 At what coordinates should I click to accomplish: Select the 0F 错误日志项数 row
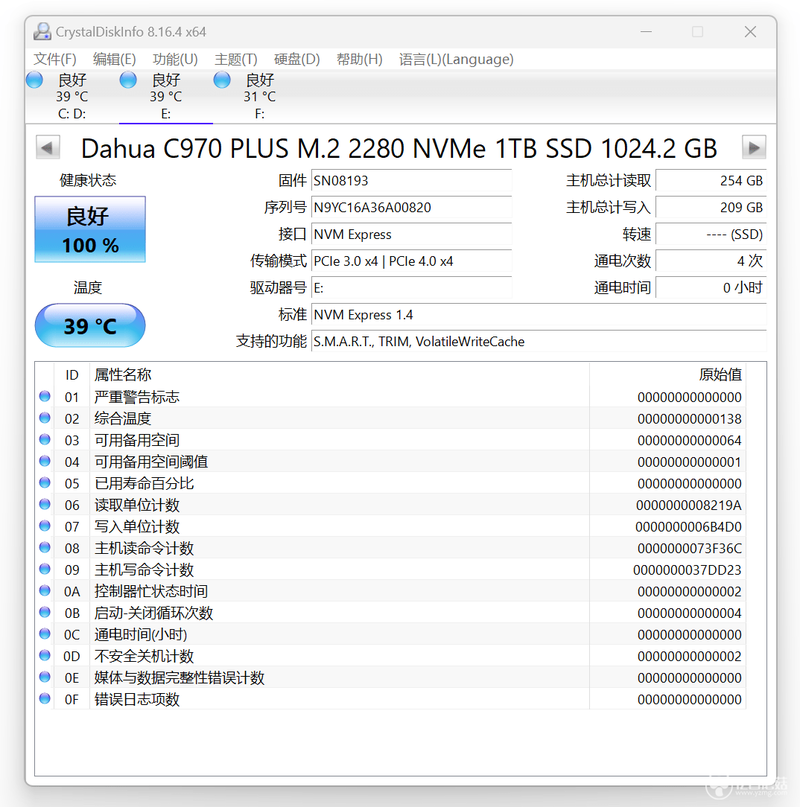click(x=391, y=699)
